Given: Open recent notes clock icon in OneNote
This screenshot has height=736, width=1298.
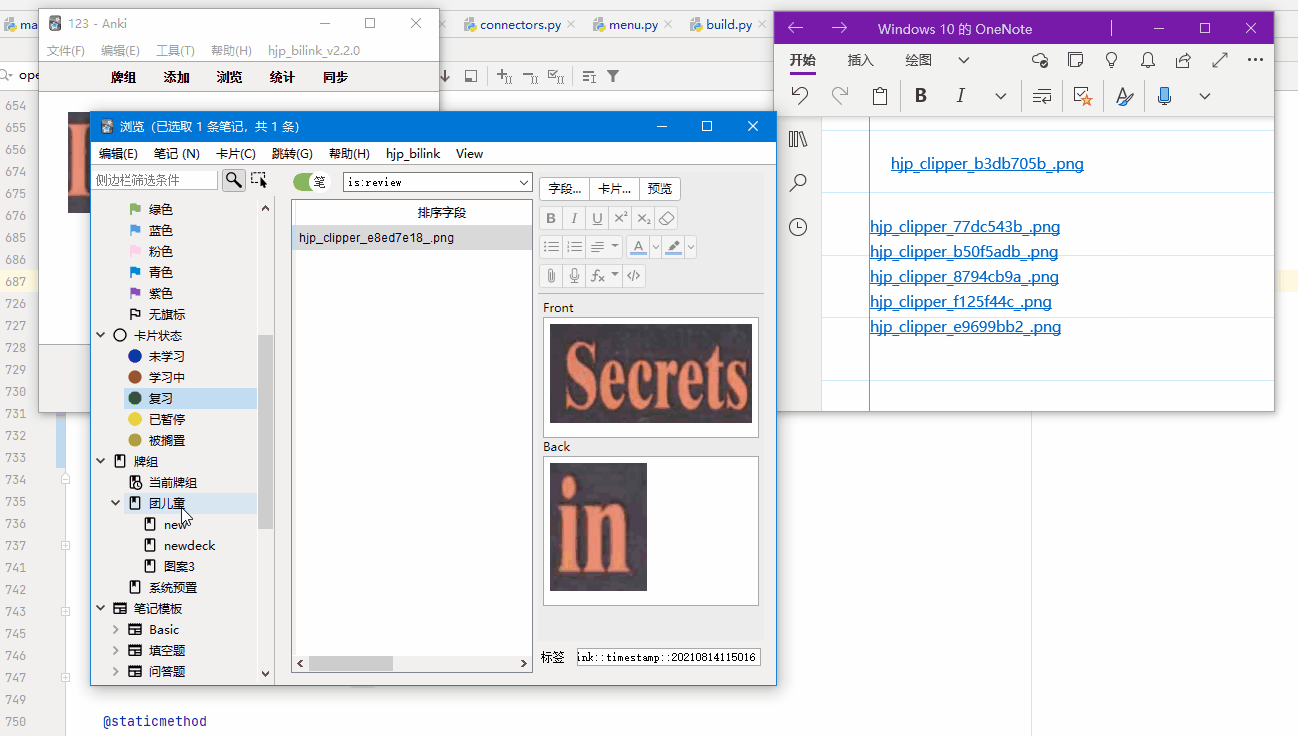Looking at the screenshot, I should click(x=798, y=227).
